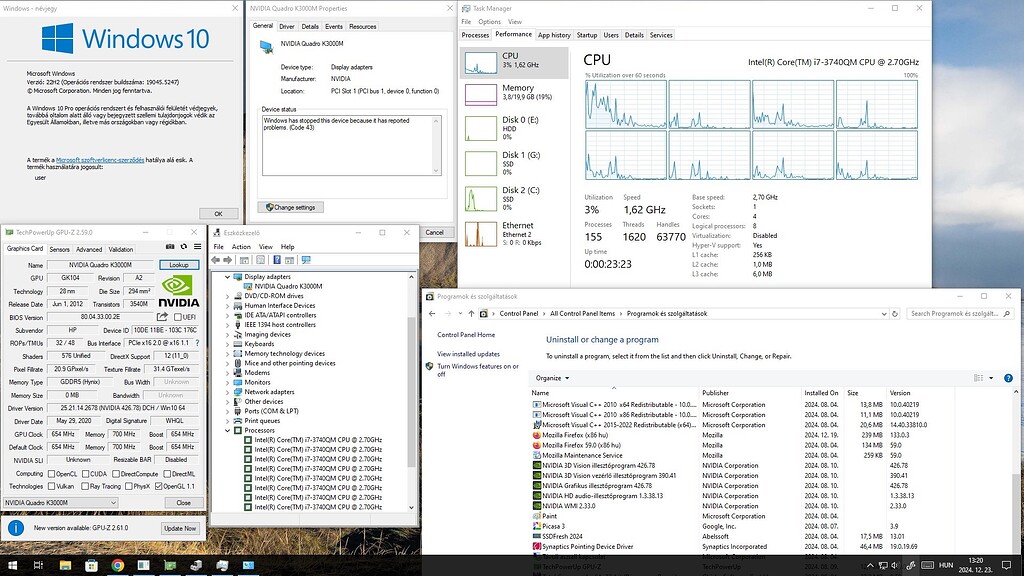The width and height of the screenshot is (1024, 576).
Task: Click Scan for hardware changes toolbar icon
Action: coord(306,261)
